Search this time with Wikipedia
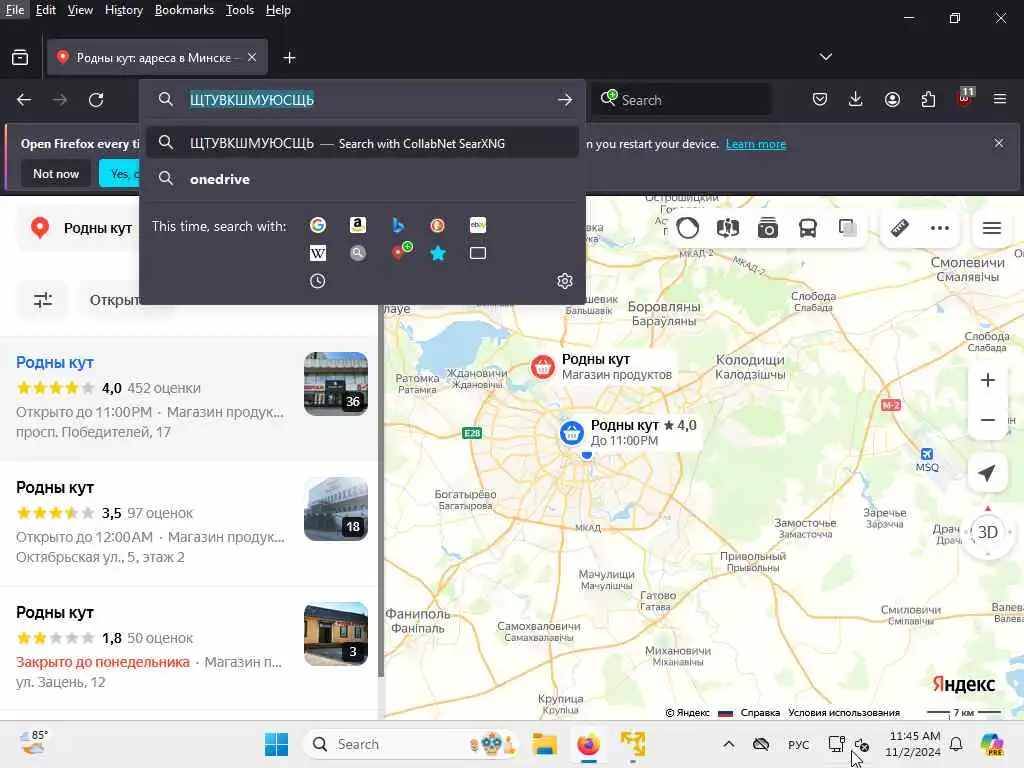This screenshot has width=1024, height=768. [318, 253]
